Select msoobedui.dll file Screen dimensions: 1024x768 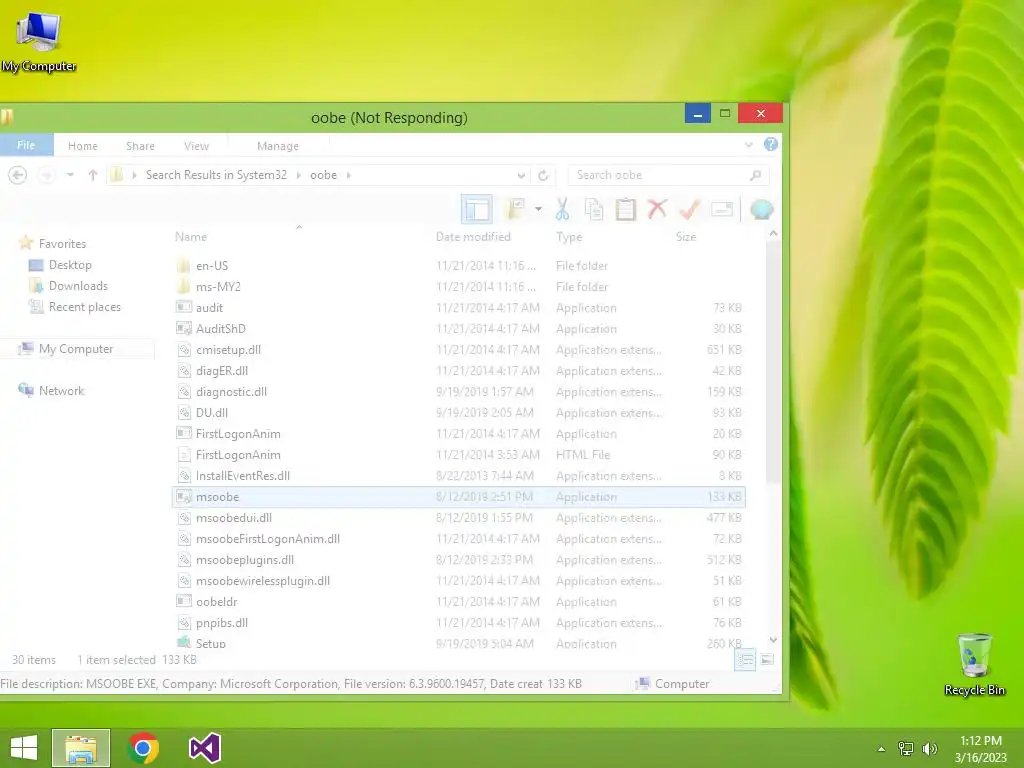(x=458, y=518)
